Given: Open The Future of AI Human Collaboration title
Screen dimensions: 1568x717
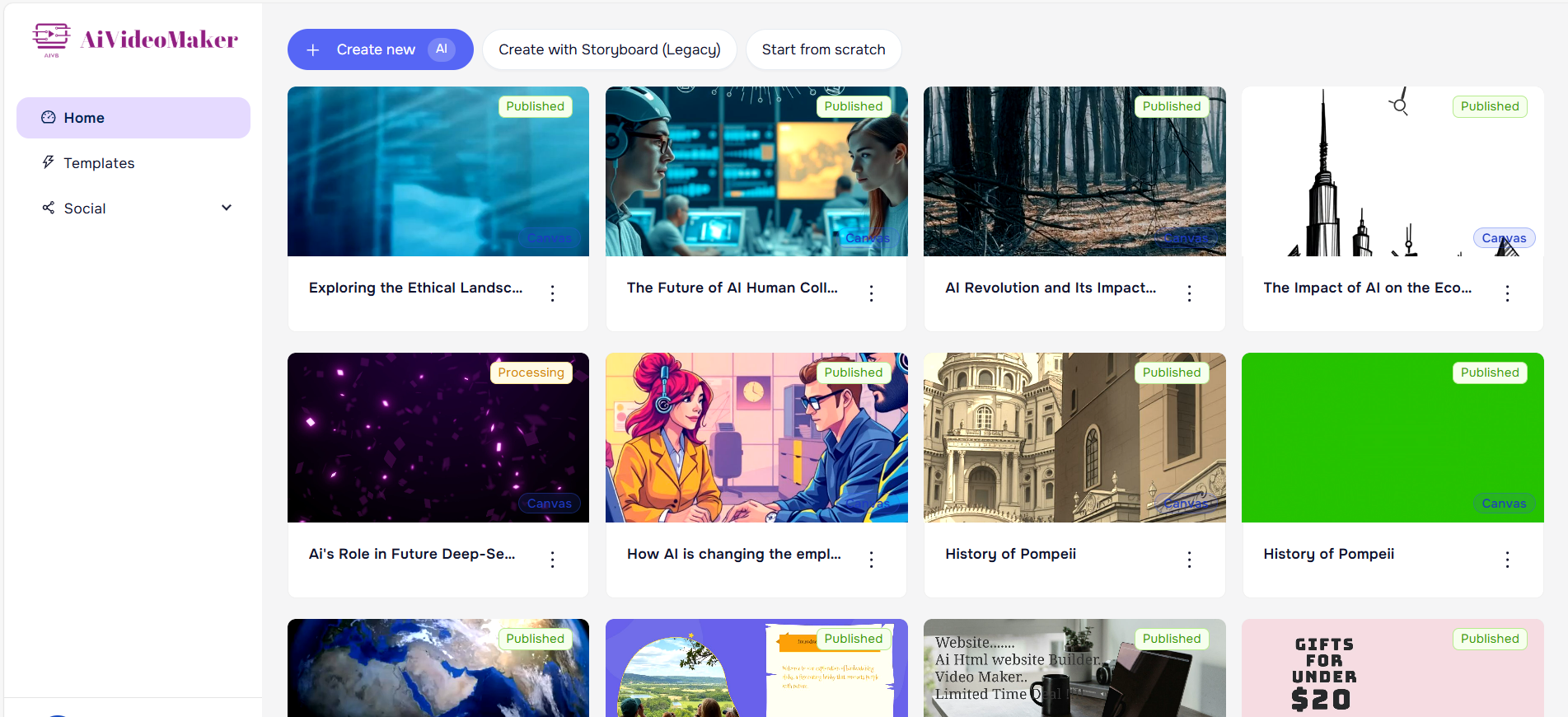Looking at the screenshot, I should point(732,288).
